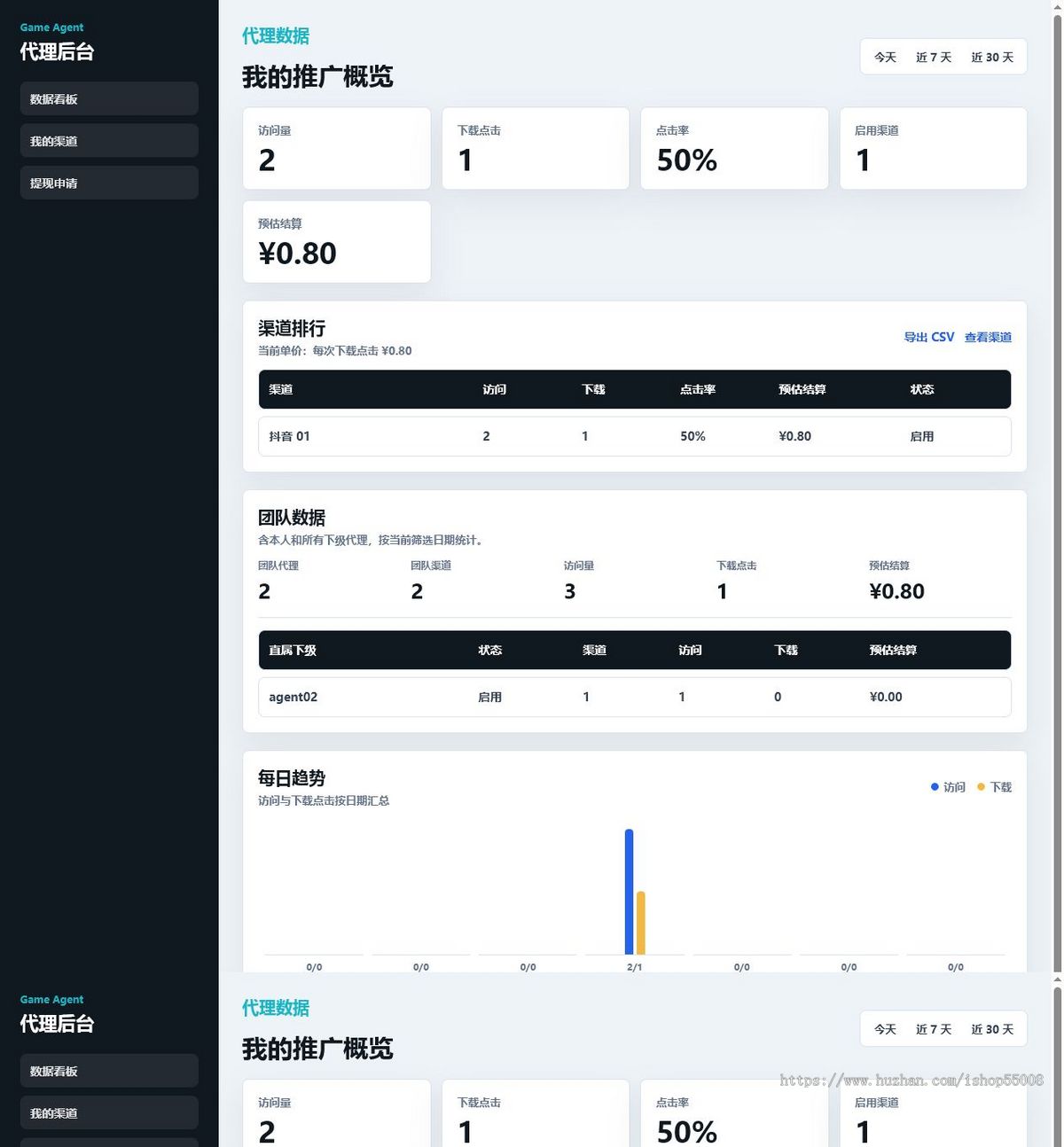Choose 近 7 天 in the top header
Screen dimensions: 1064x1147
click(x=934, y=57)
